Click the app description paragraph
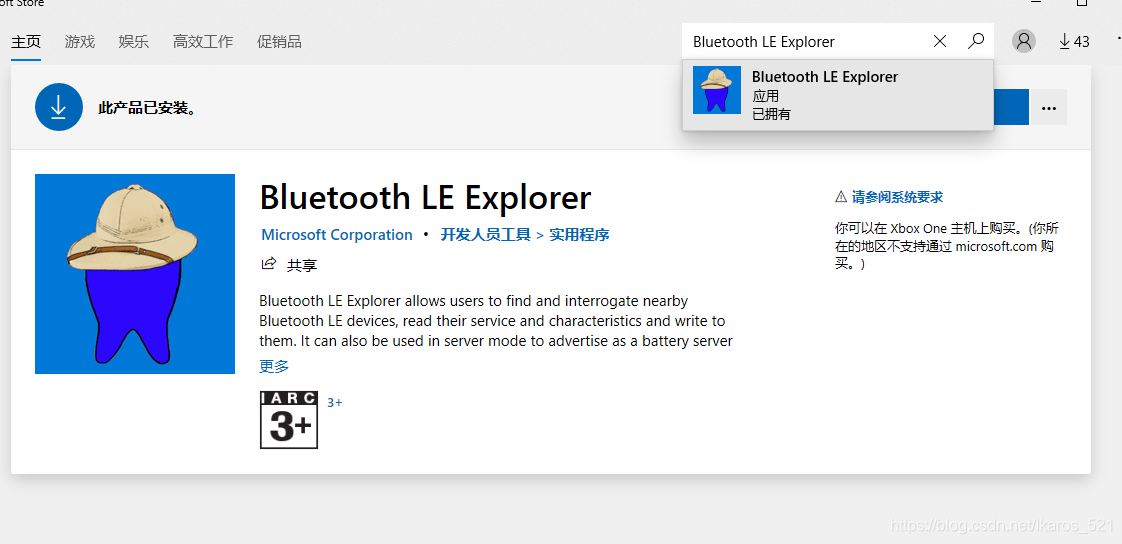Screen dimensions: 1122x544 point(496,321)
